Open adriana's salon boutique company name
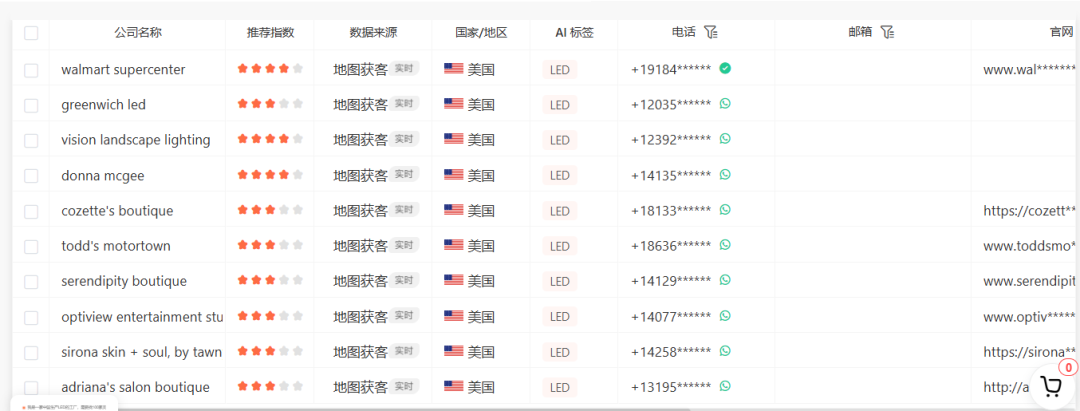Image resolution: width=1080 pixels, height=411 pixels. pyautogui.click(x=135, y=388)
